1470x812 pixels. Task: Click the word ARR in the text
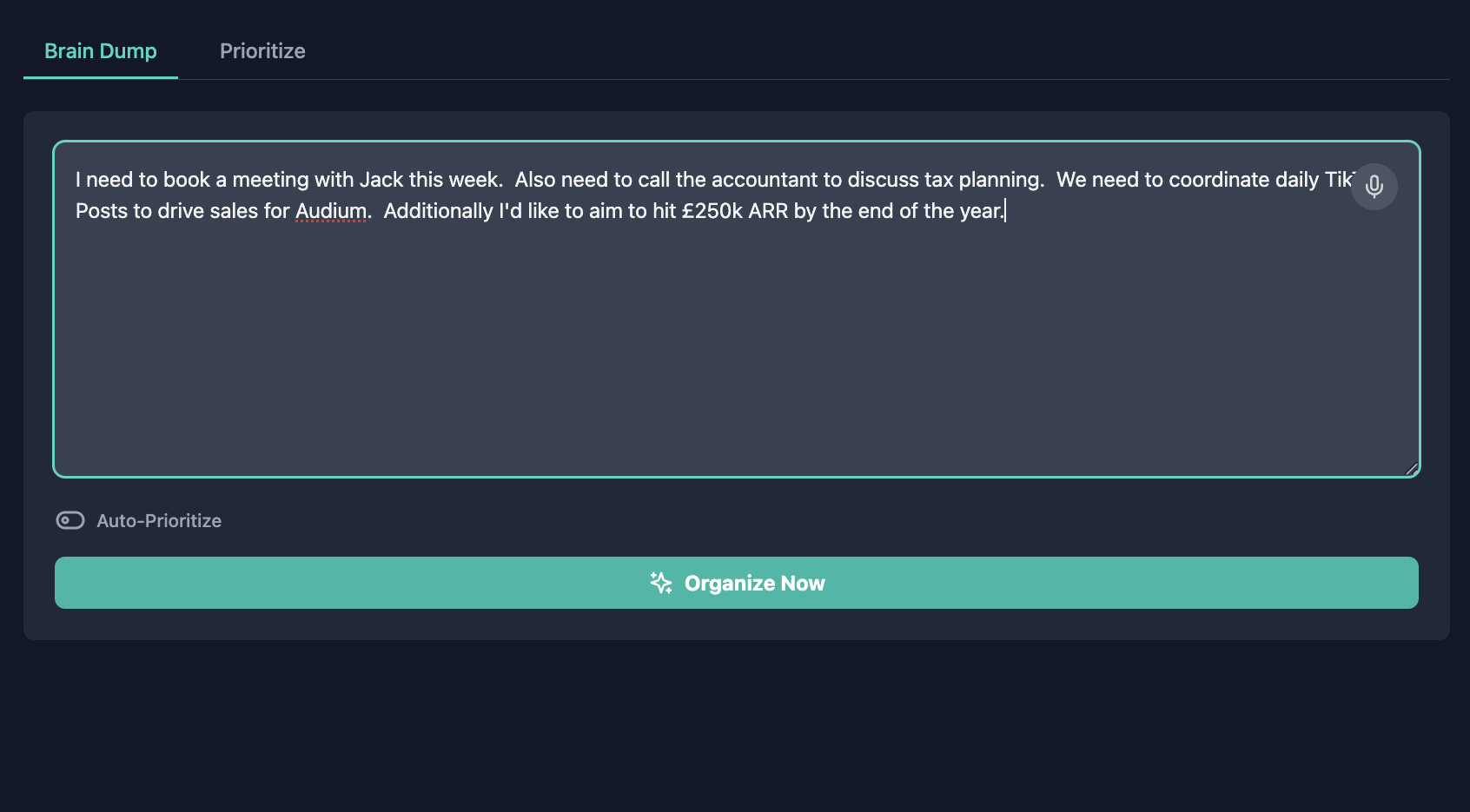[x=768, y=211]
